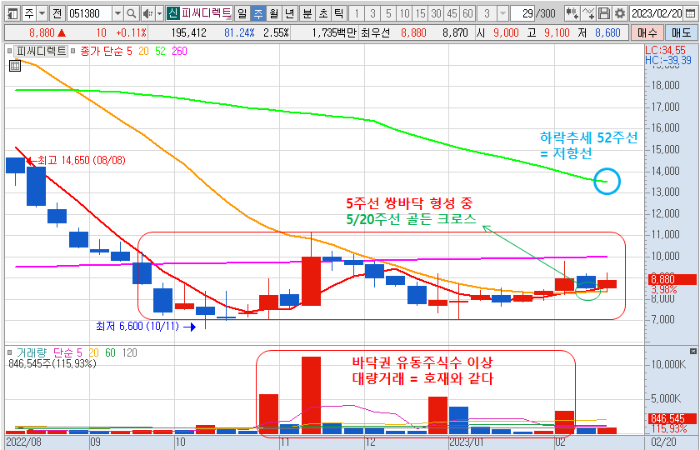Click the volume panel corner button
Screen dimensions: 700x450
[693, 351]
